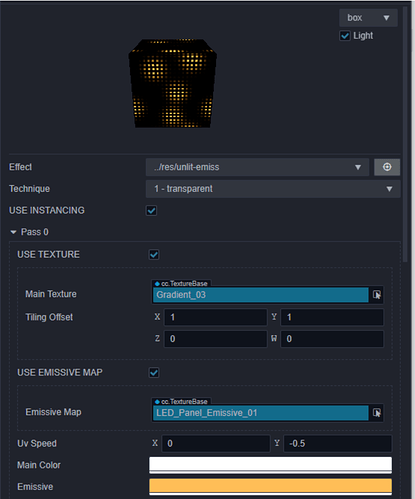Turn off USE EMISSIVE MAP
The width and height of the screenshot is (415, 499).
click(x=154, y=373)
